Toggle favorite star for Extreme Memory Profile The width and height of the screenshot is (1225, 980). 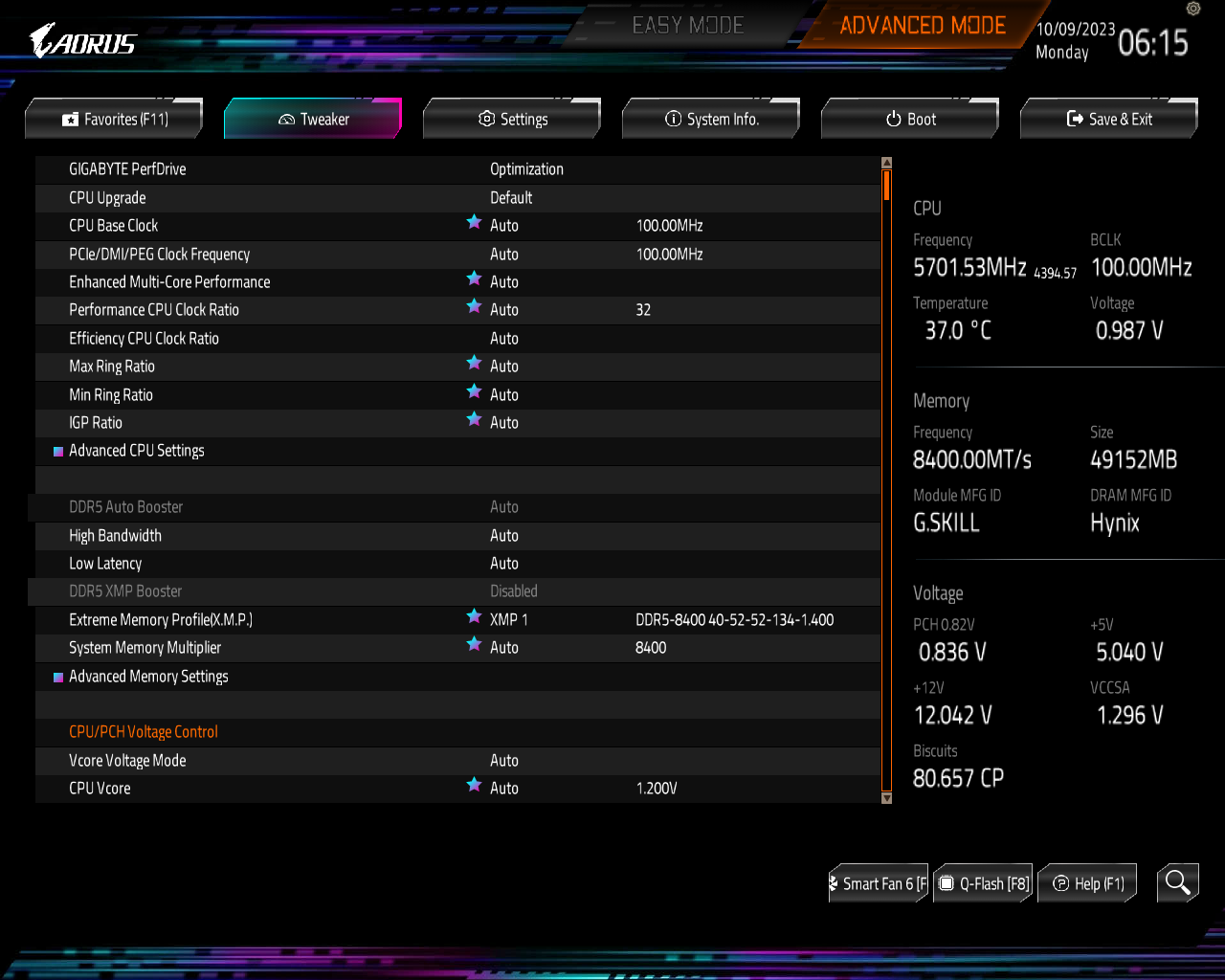[474, 617]
